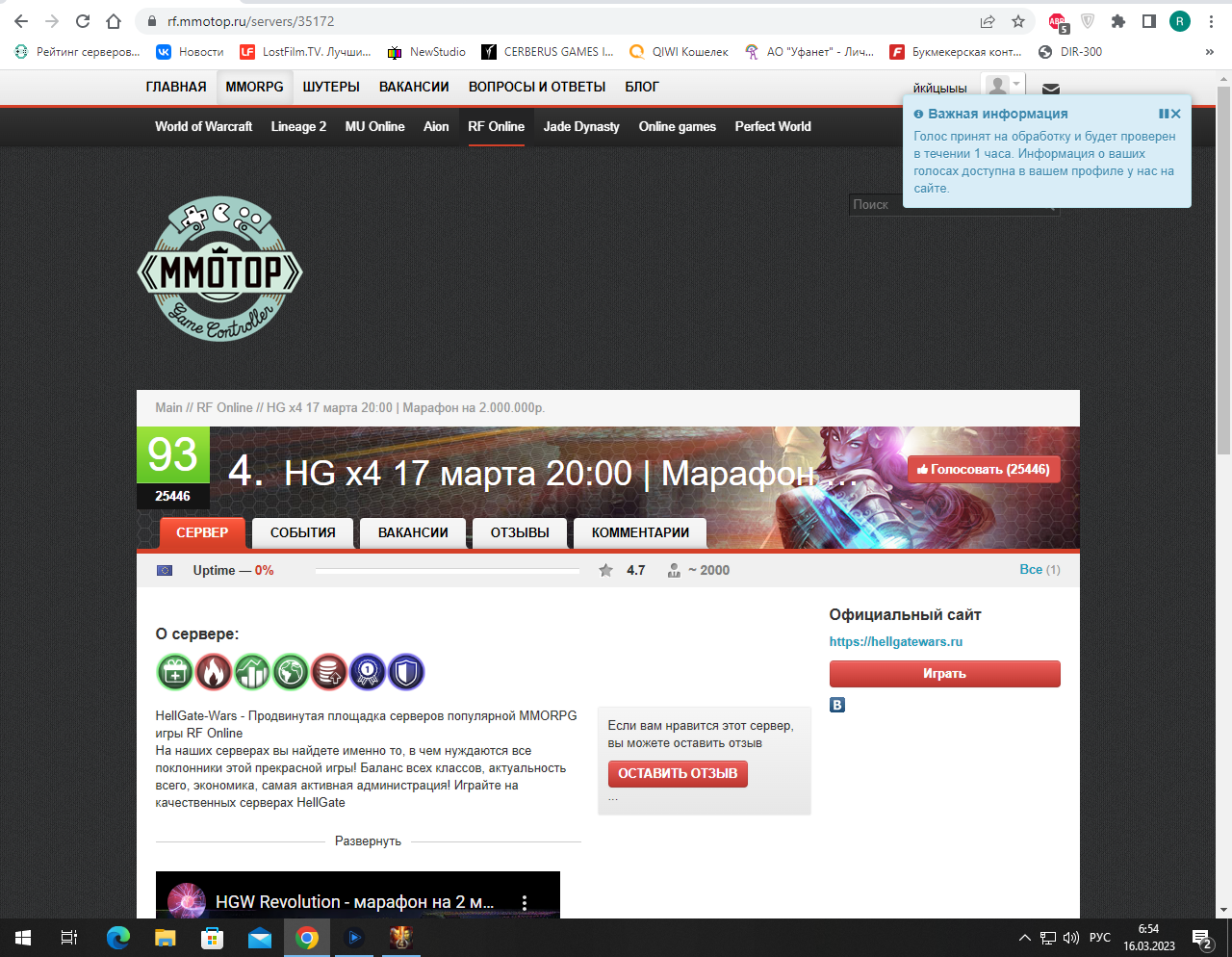Click the blue shield badge icon
Image resolution: width=1232 pixels, height=957 pixels.
pos(406,672)
